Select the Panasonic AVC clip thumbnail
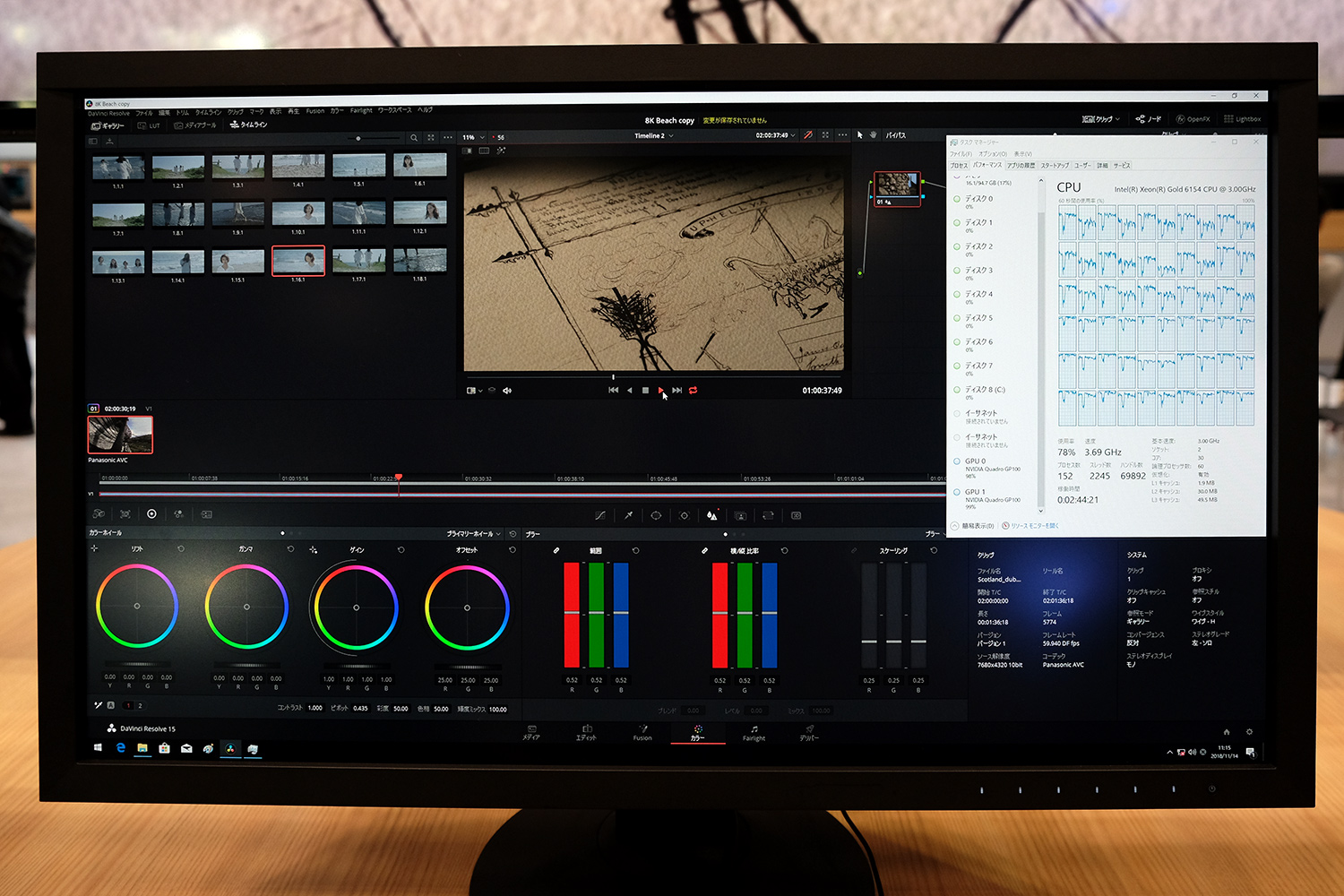This screenshot has width=1344, height=896. coord(120,435)
